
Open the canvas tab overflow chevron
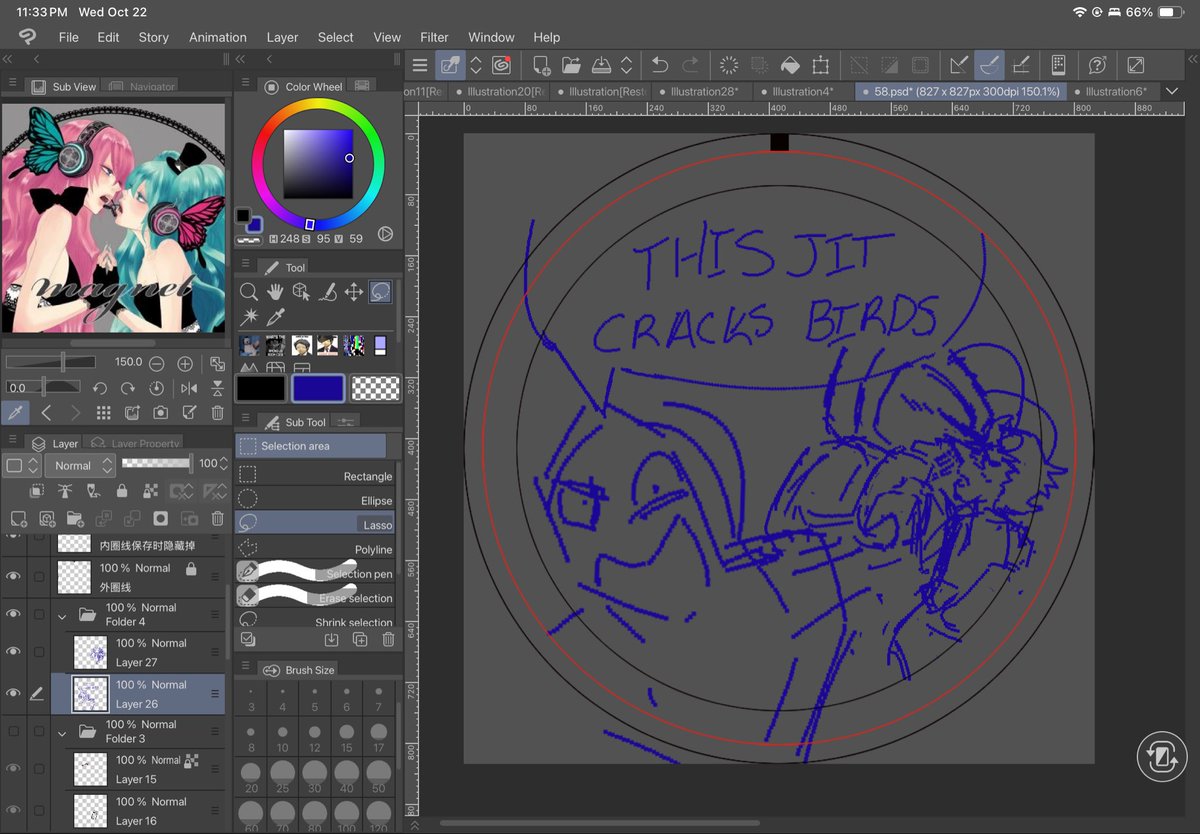[x=1172, y=91]
